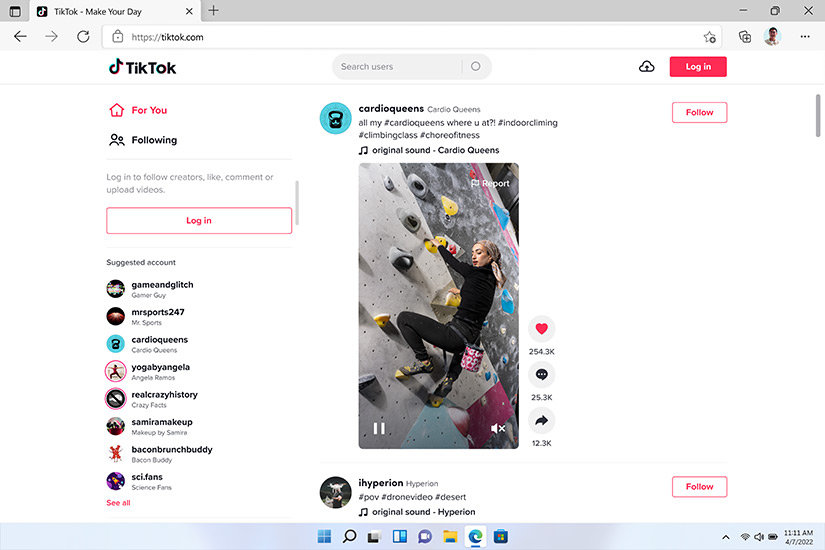The image size is (825, 550).
Task: Open samiramakeup avatar in suggested accounts
Action: pyautogui.click(x=116, y=426)
